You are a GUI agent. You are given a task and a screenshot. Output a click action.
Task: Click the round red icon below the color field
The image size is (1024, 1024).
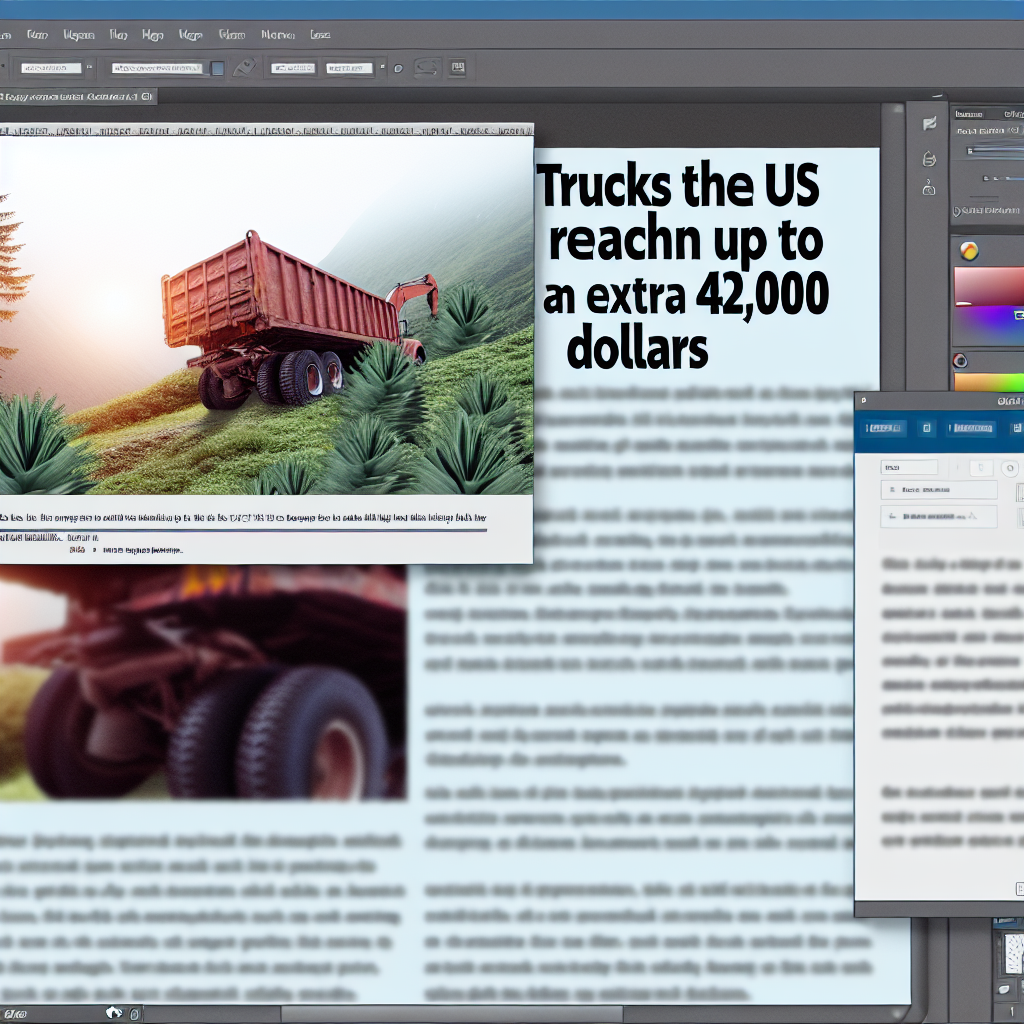[x=960, y=361]
